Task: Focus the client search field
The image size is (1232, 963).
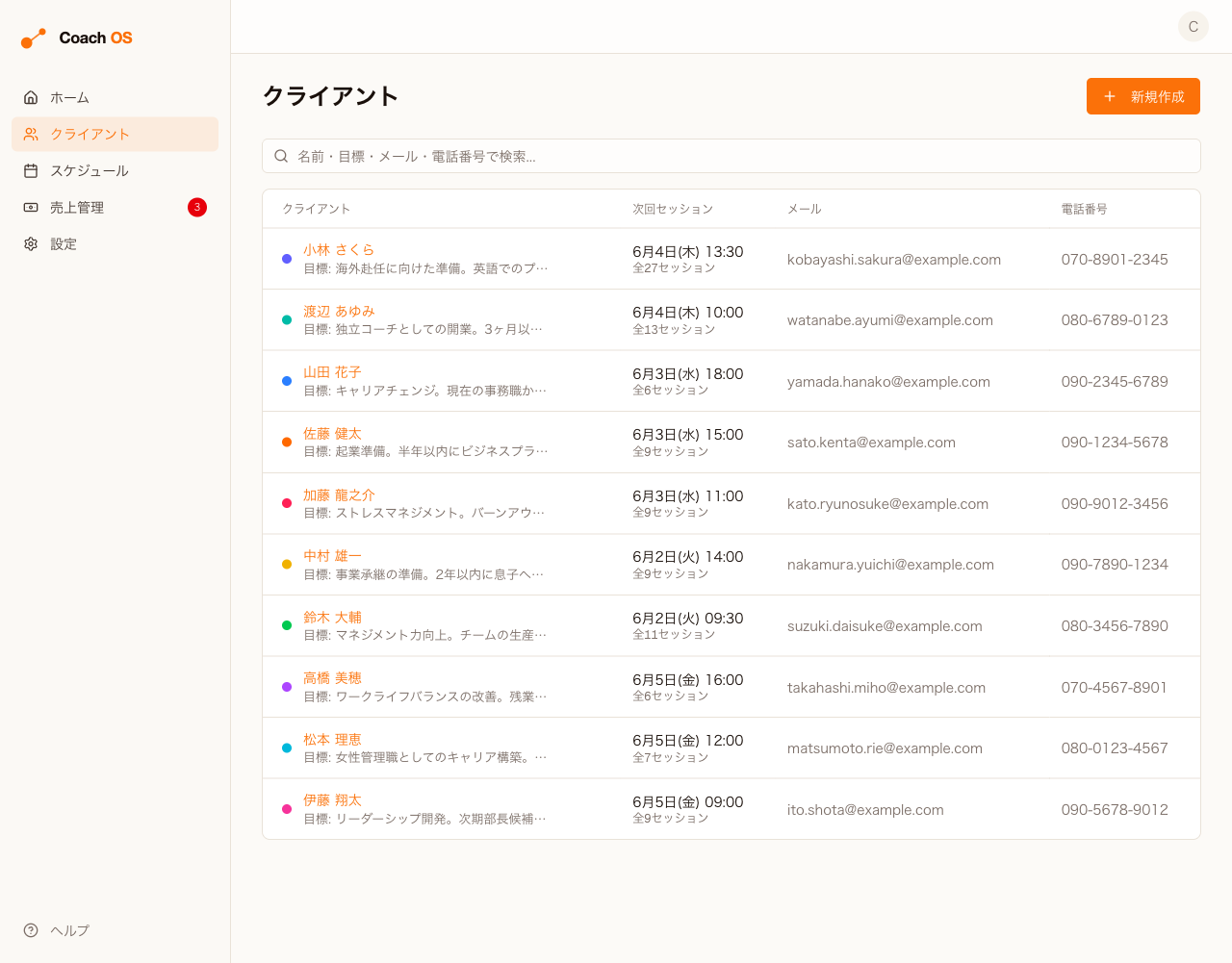Action: [731, 156]
